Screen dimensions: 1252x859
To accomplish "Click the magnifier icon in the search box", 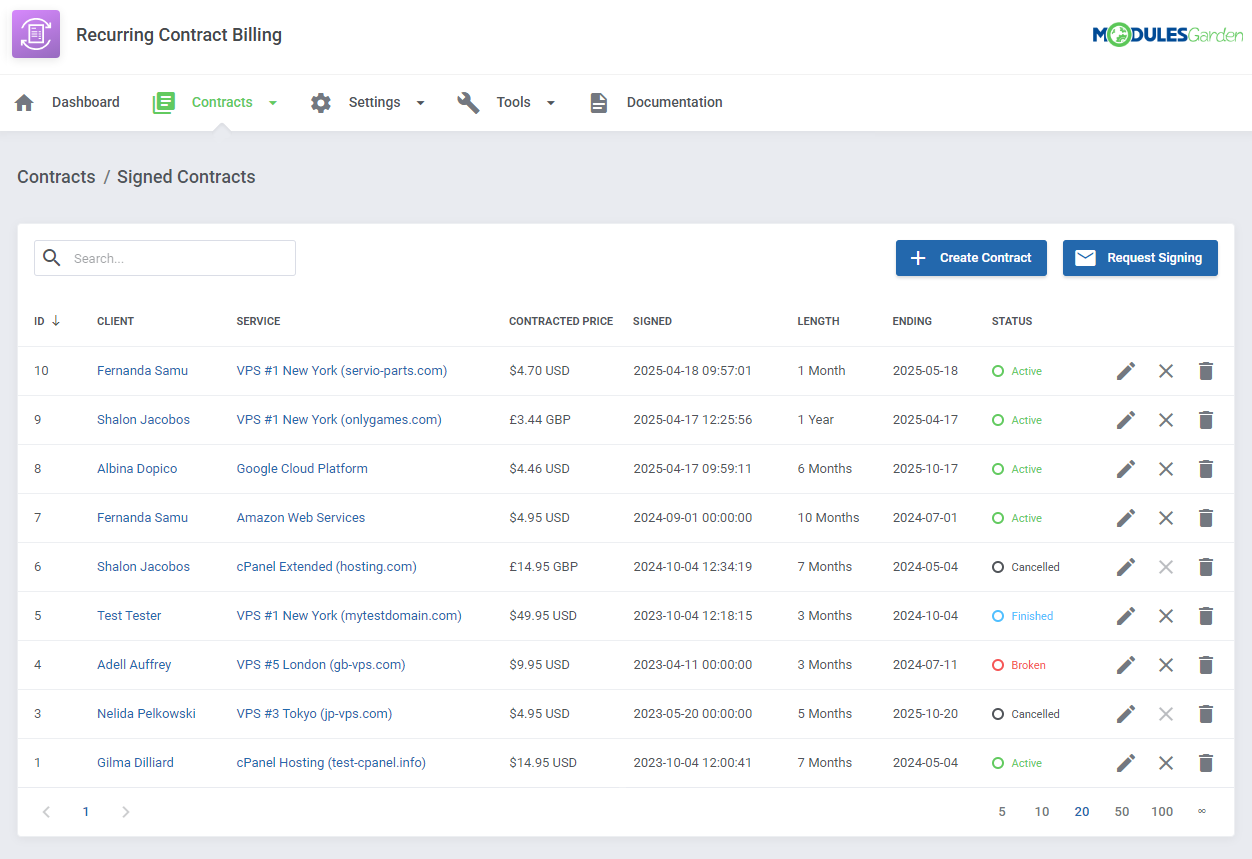I will coord(52,258).
